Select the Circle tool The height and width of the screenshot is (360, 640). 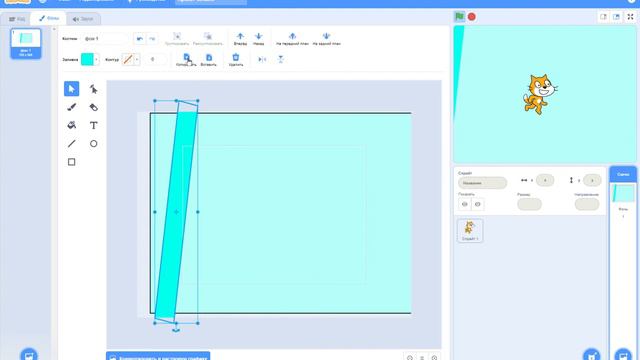pyautogui.click(x=93, y=144)
